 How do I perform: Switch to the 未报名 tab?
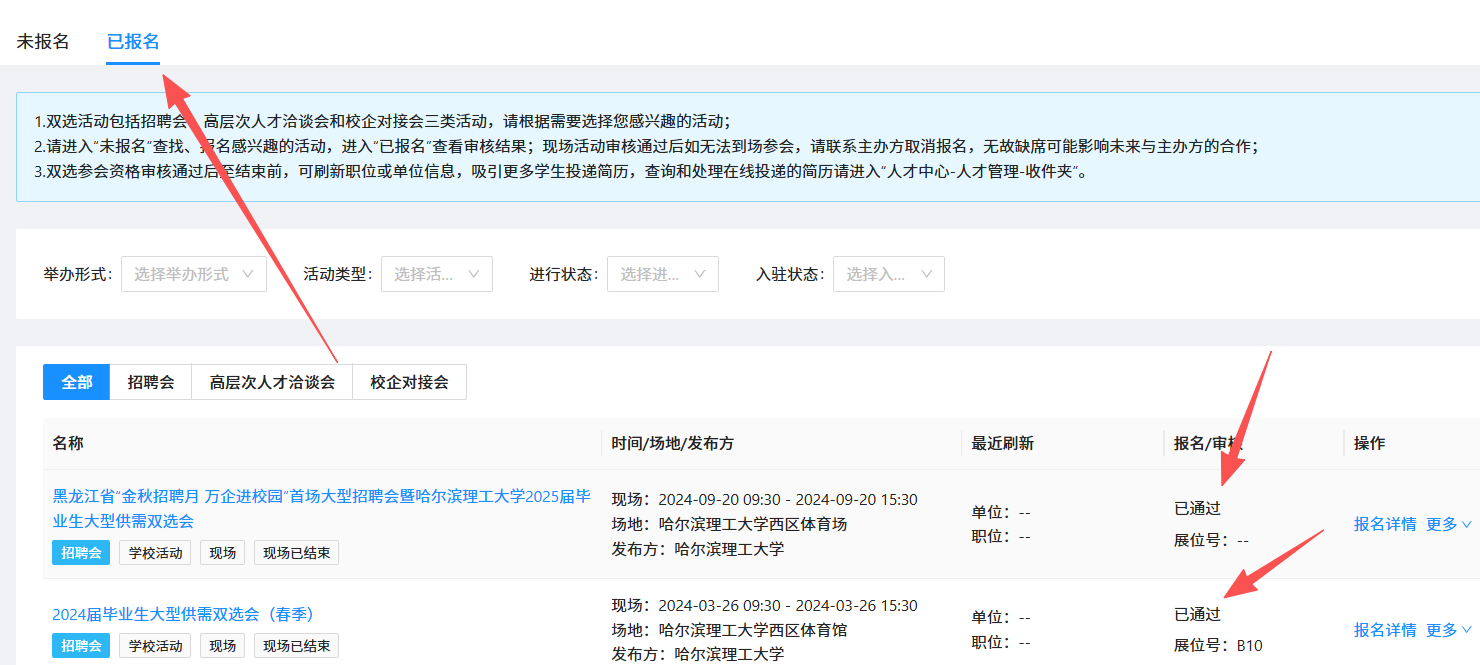pyautogui.click(x=43, y=41)
